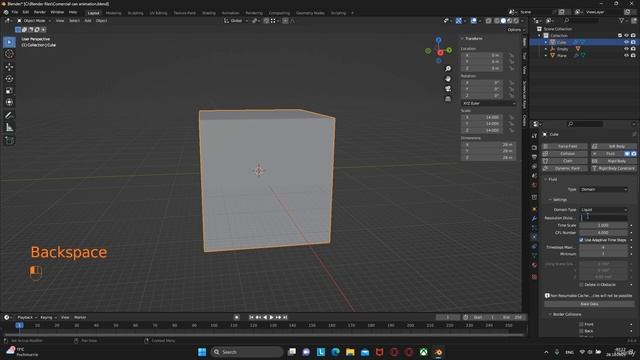Open the Fluid Type Domain dropdown
The image size is (640, 360).
pos(603,189)
